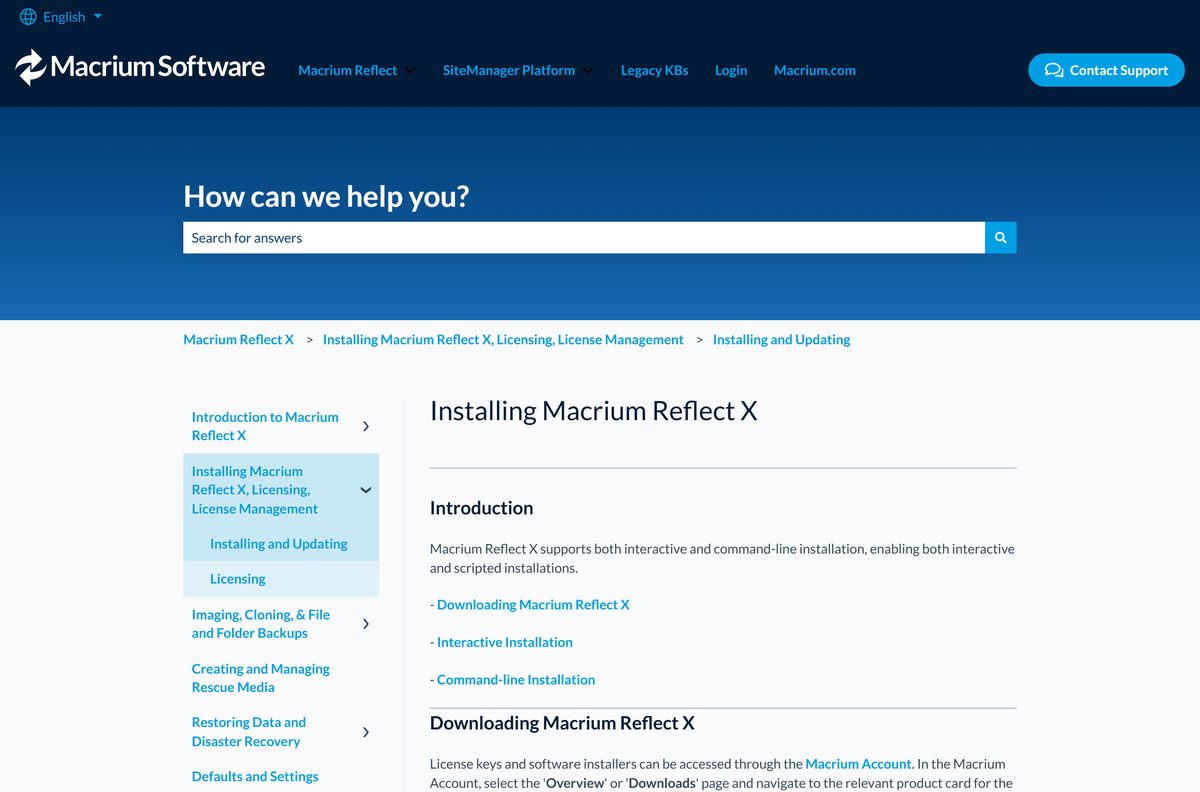Open the Macrium Account link

coord(859,764)
